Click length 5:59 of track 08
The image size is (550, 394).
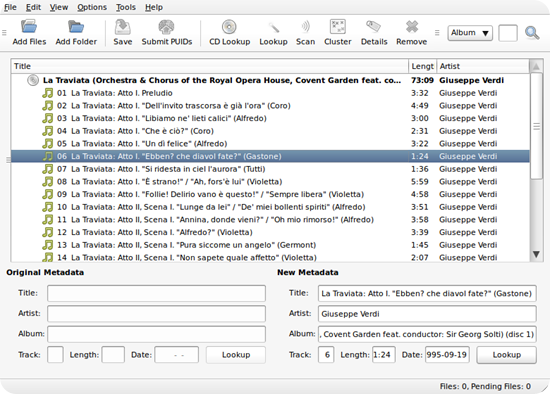420,182
